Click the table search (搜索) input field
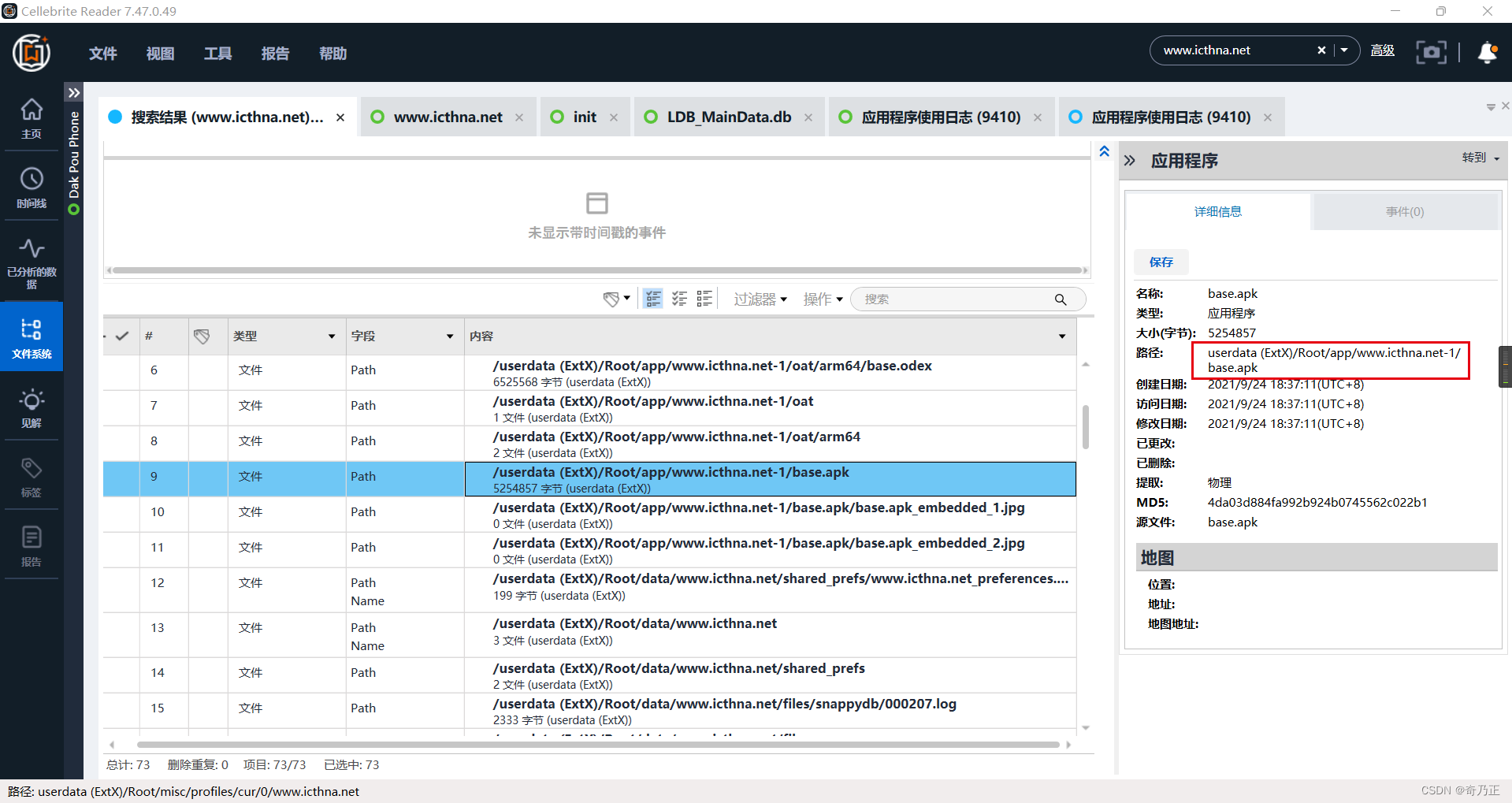1512x803 pixels. point(953,299)
